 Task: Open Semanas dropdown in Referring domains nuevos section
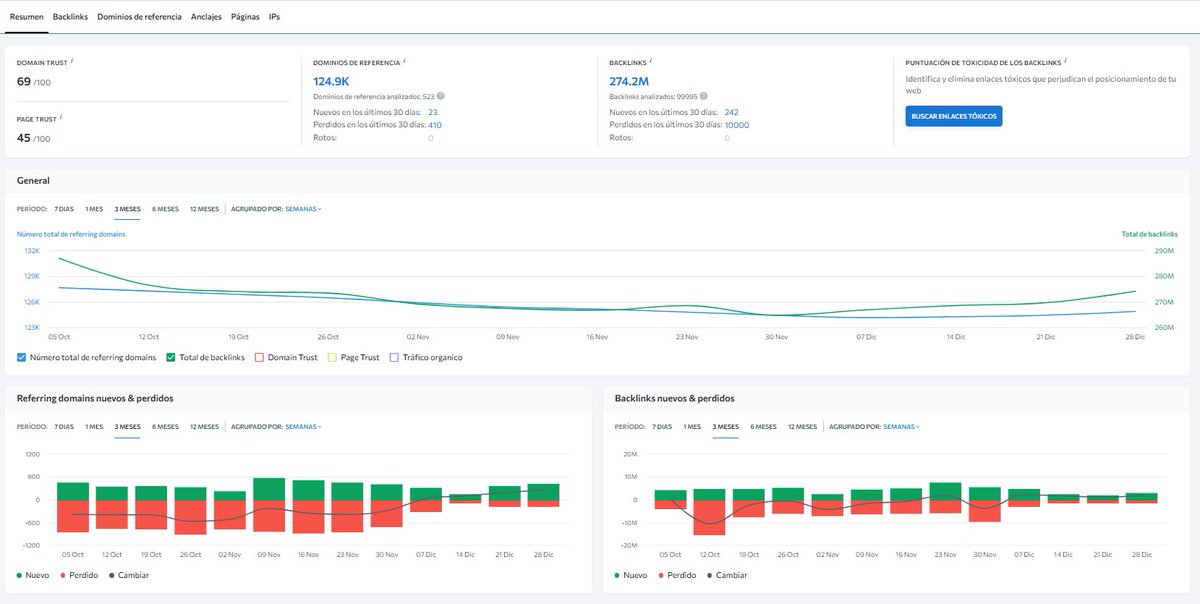coord(304,427)
